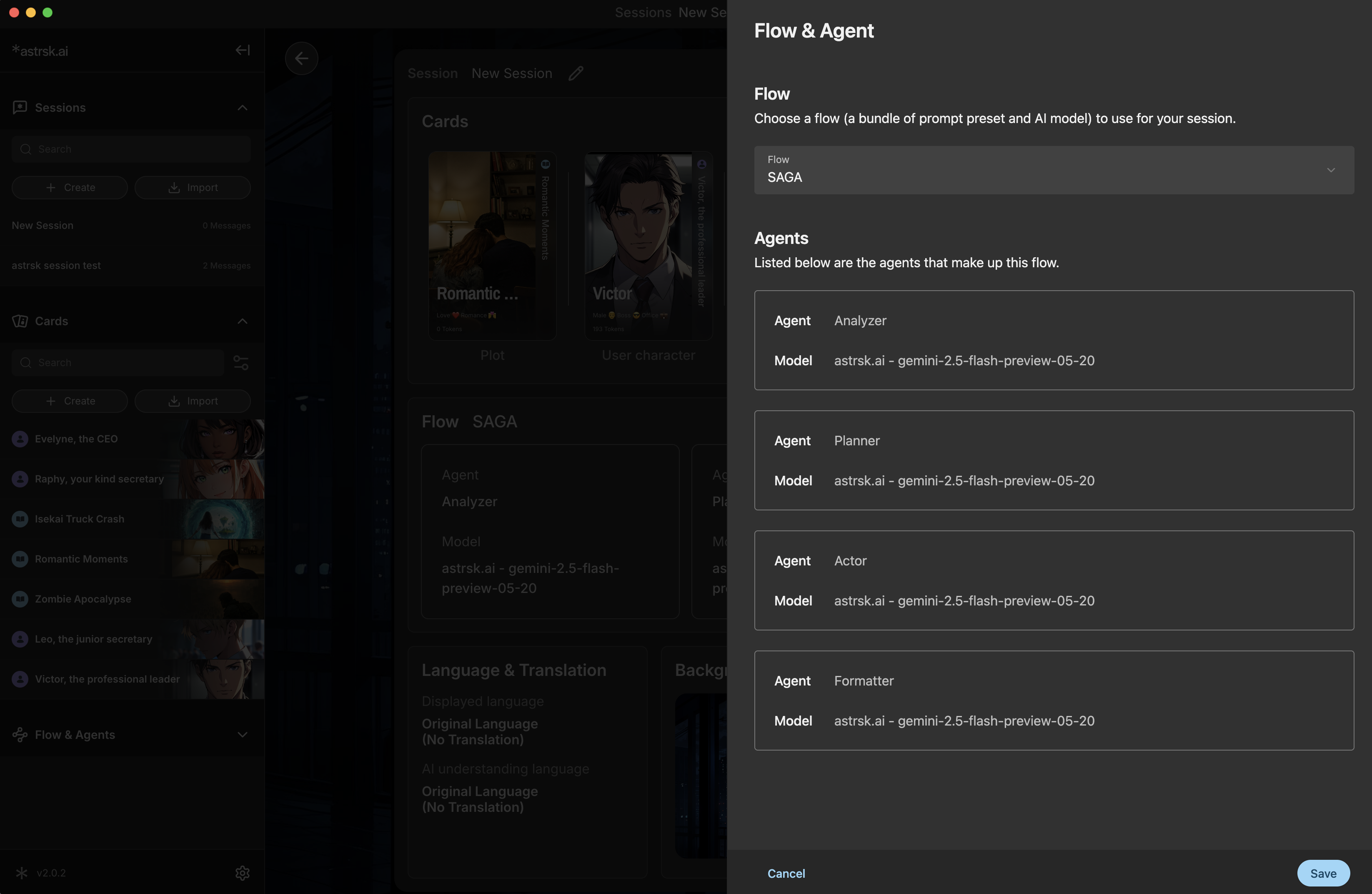This screenshot has height=894, width=1372.
Task: Click the back arrow circle button
Action: [x=301, y=58]
